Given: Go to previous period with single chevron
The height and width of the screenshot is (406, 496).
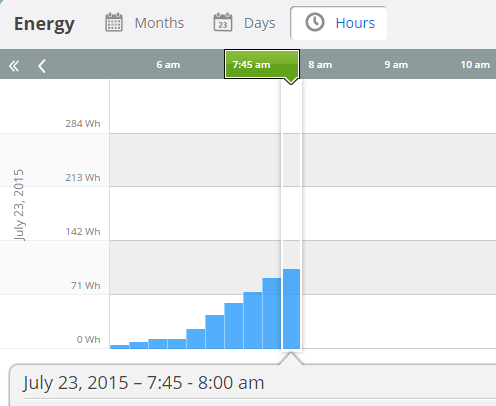Looking at the screenshot, I should [42, 66].
